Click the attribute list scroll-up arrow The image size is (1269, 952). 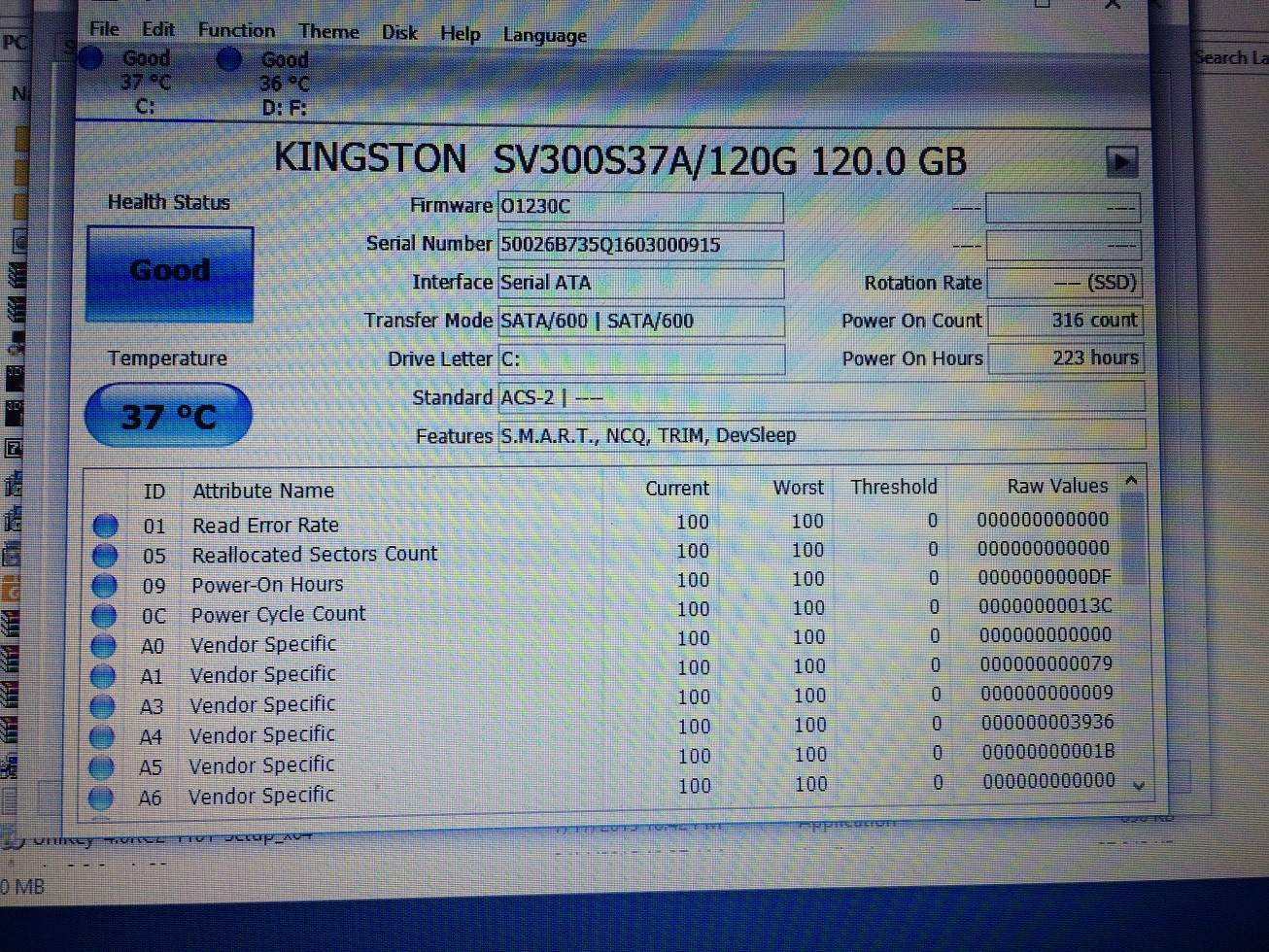1131,480
